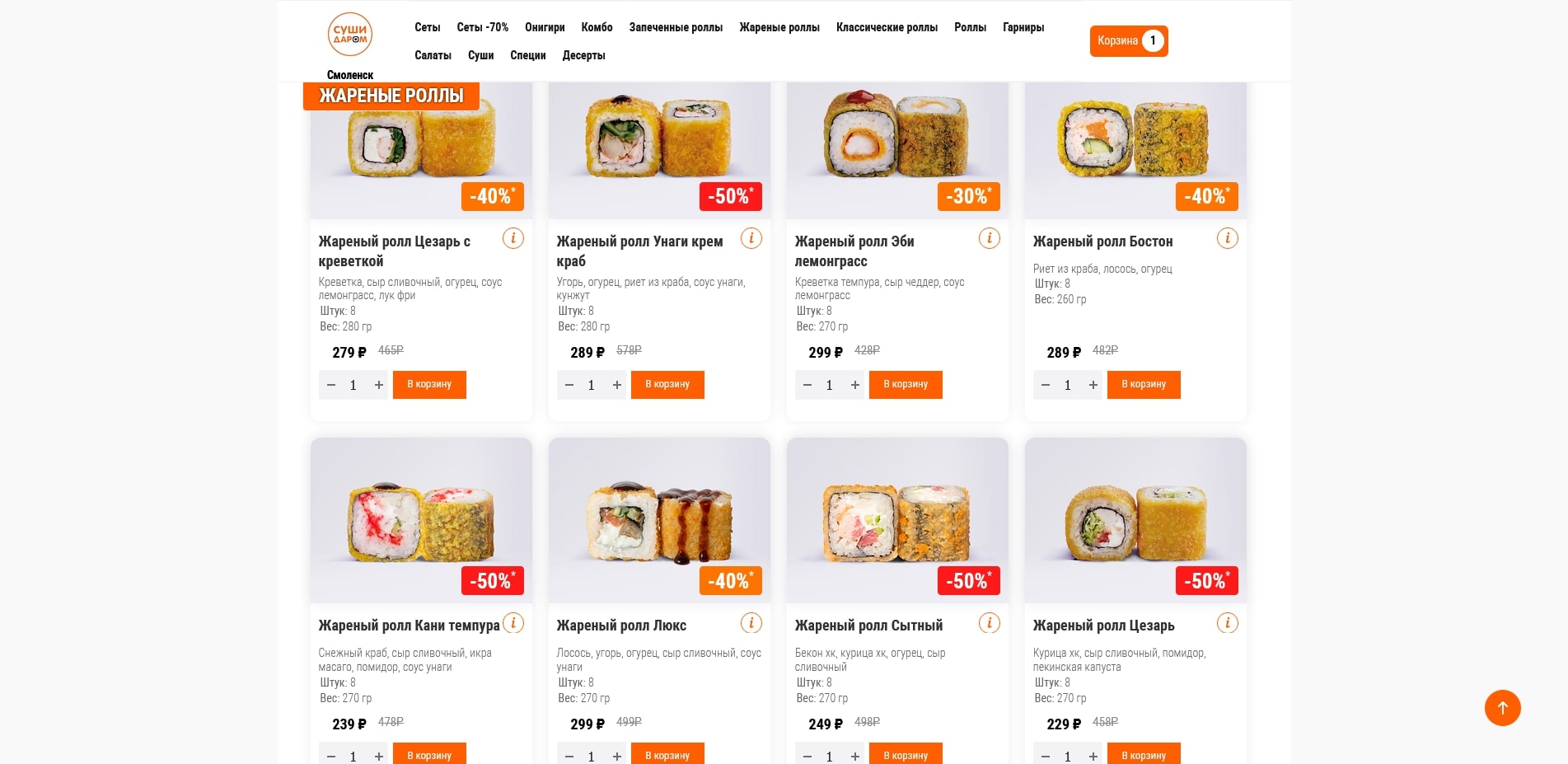Viewport: 1568px width, 764px height.
Task: Open info for Жареный ролл Цезарь с креветкой
Action: 513,239
